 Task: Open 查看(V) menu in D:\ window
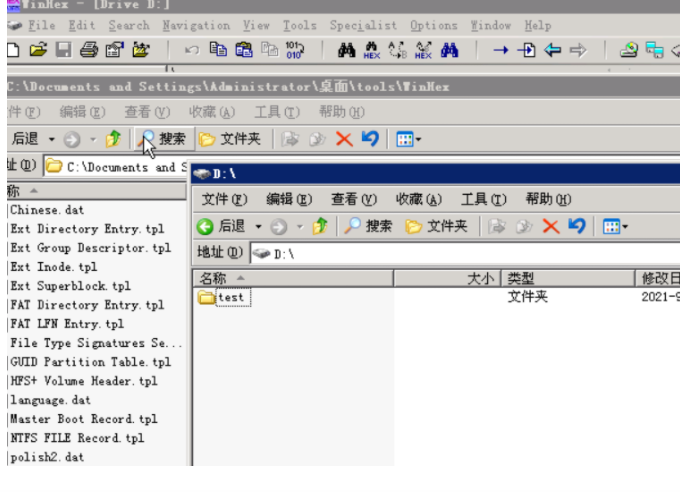[354, 199]
